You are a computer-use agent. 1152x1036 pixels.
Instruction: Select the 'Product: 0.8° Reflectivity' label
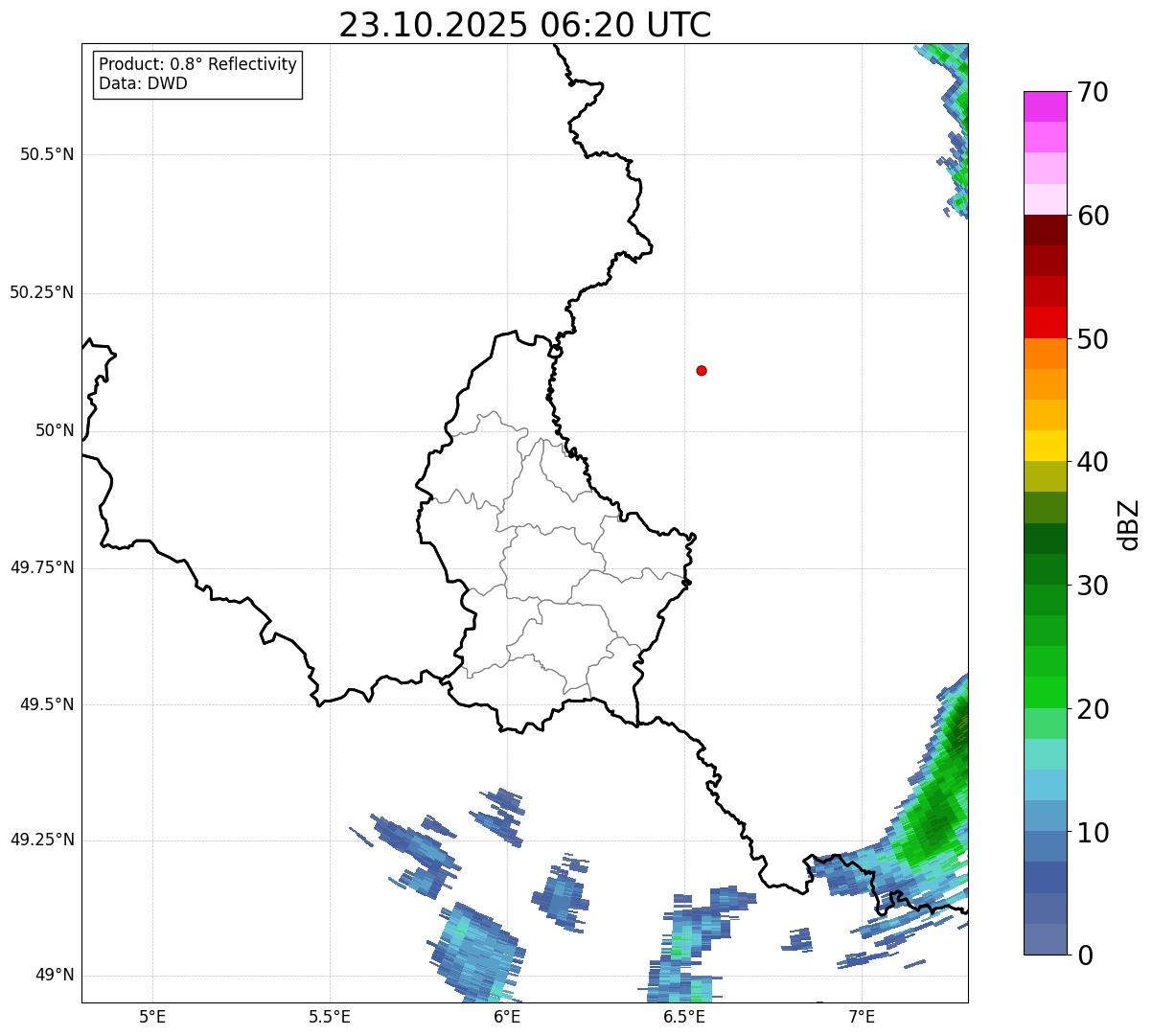click(x=198, y=64)
